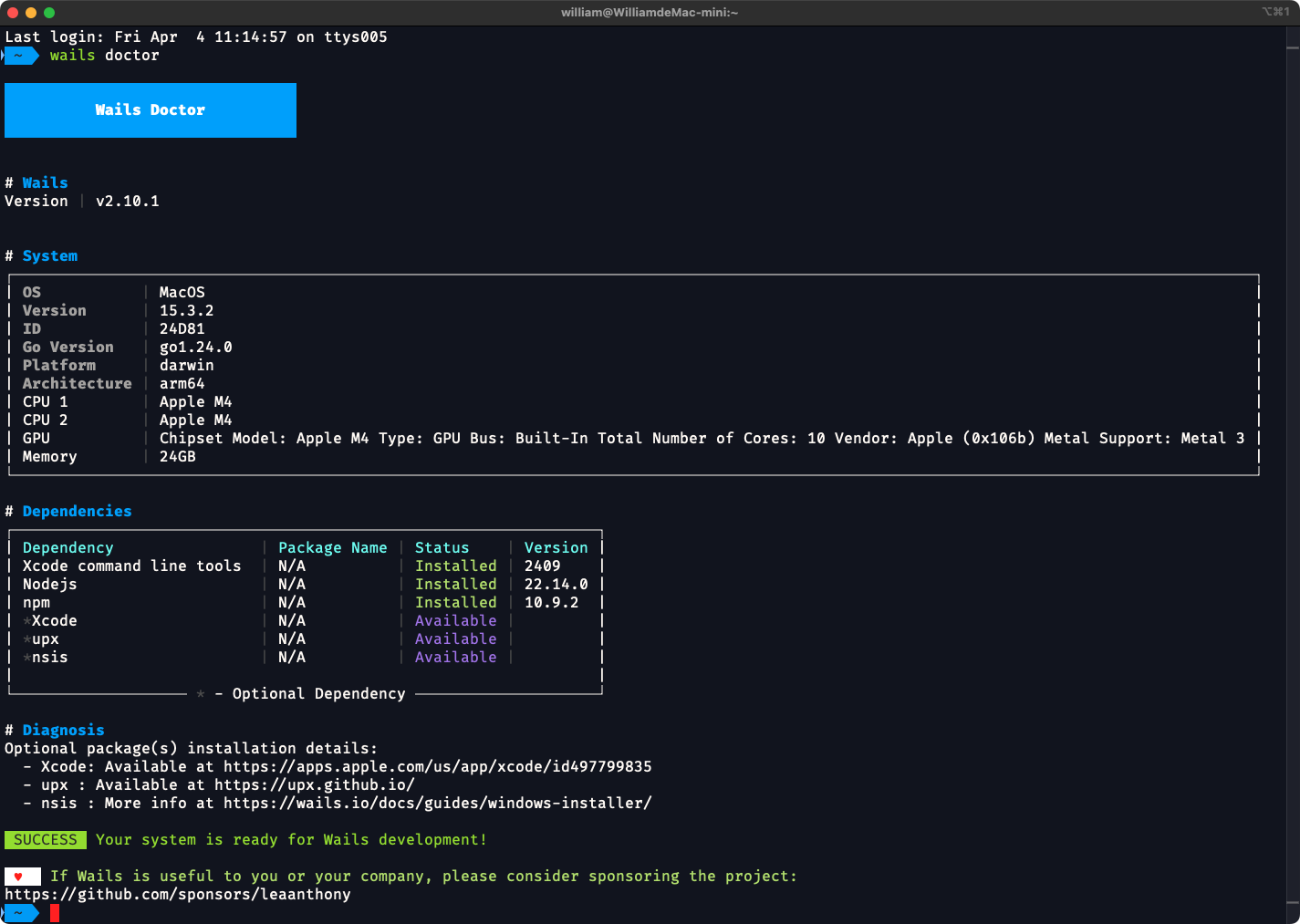This screenshot has height=924, width=1300.
Task: Click 'Last login: Fri Apr 4' line
Action: click(196, 37)
